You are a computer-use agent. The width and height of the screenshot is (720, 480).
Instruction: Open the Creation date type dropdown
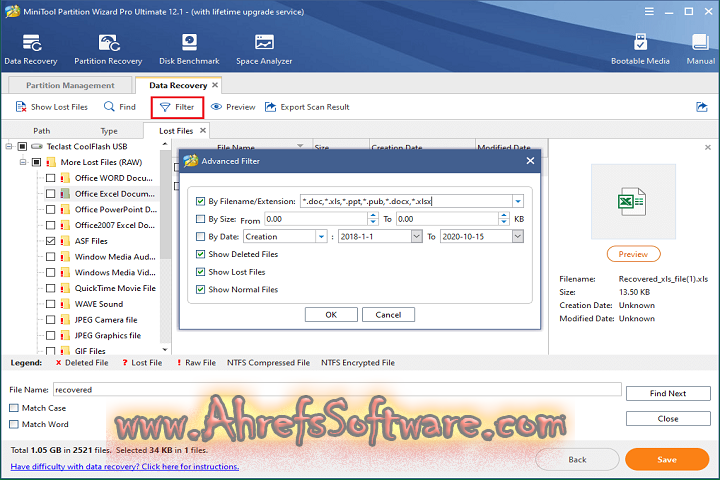pyautogui.click(x=321, y=237)
